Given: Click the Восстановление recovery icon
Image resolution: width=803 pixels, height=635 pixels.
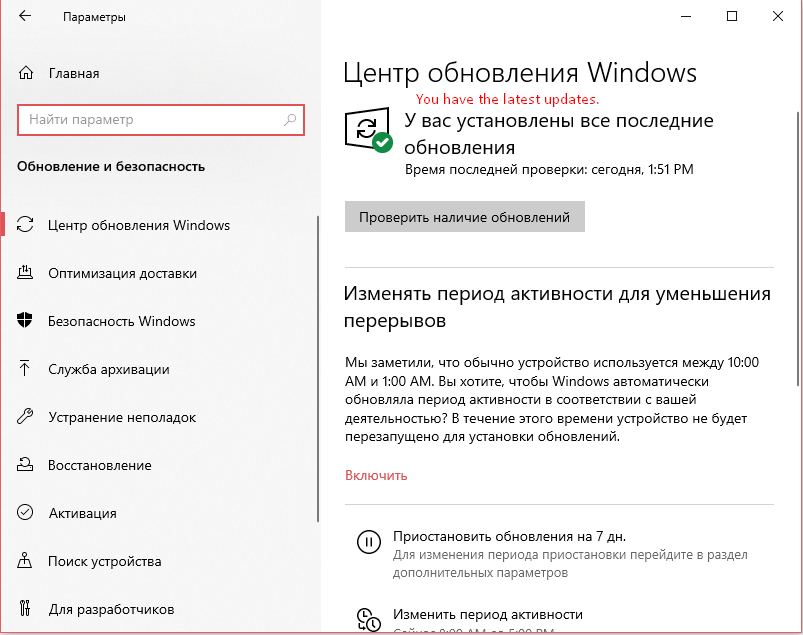Looking at the screenshot, I should tap(25, 464).
